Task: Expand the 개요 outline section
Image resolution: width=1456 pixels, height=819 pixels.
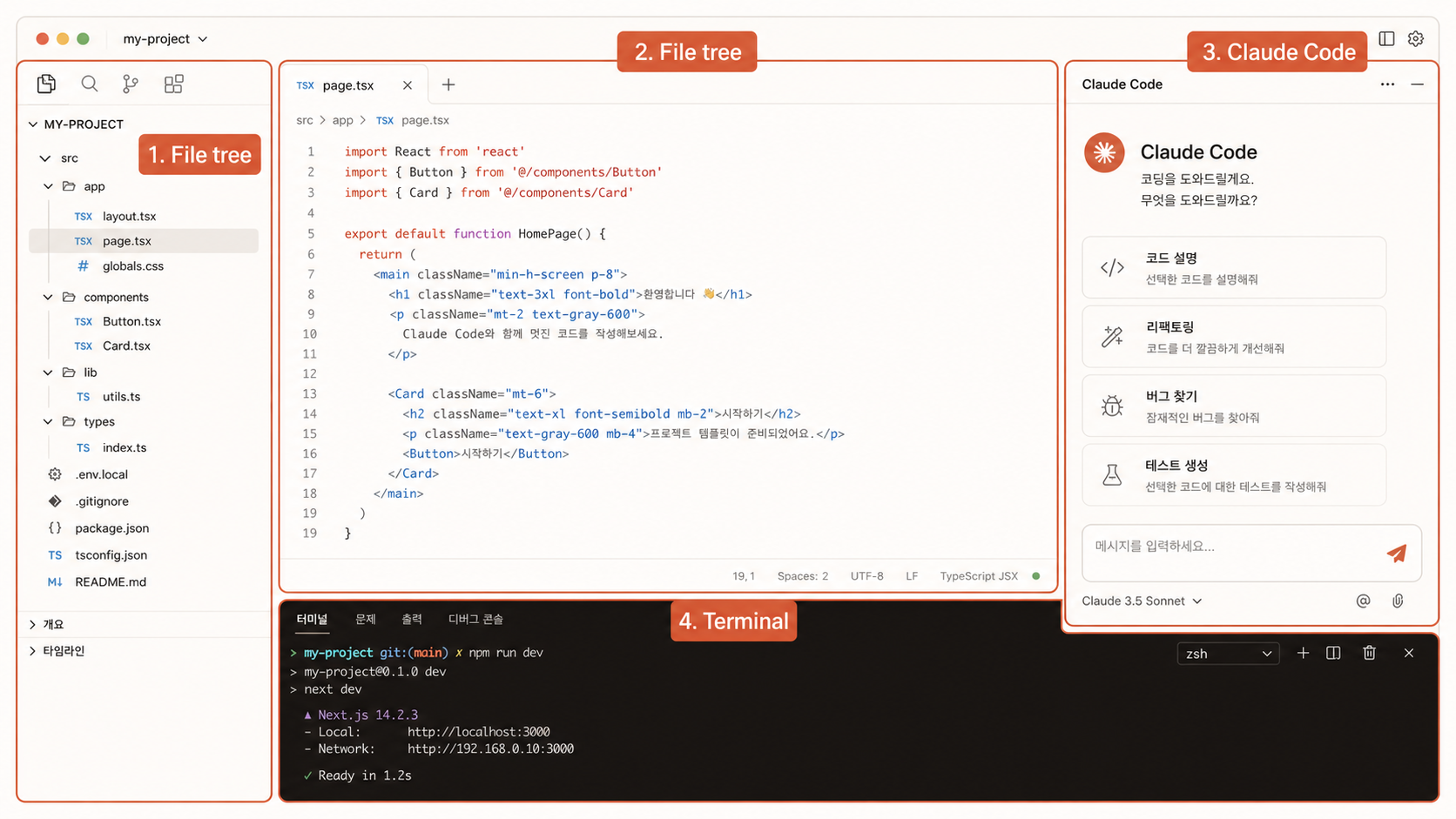Action: 47,624
